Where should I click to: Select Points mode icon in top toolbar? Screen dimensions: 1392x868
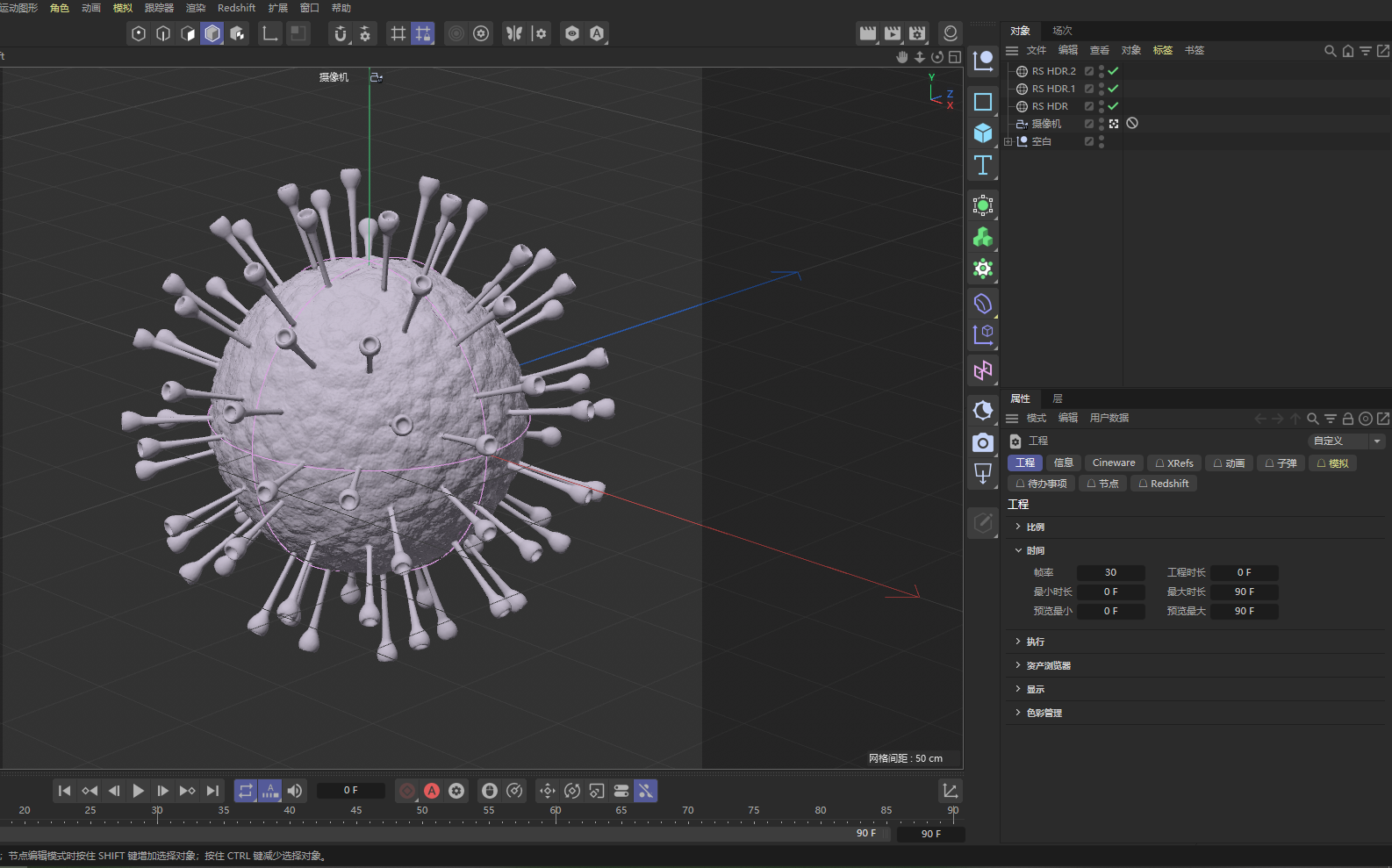click(x=139, y=33)
